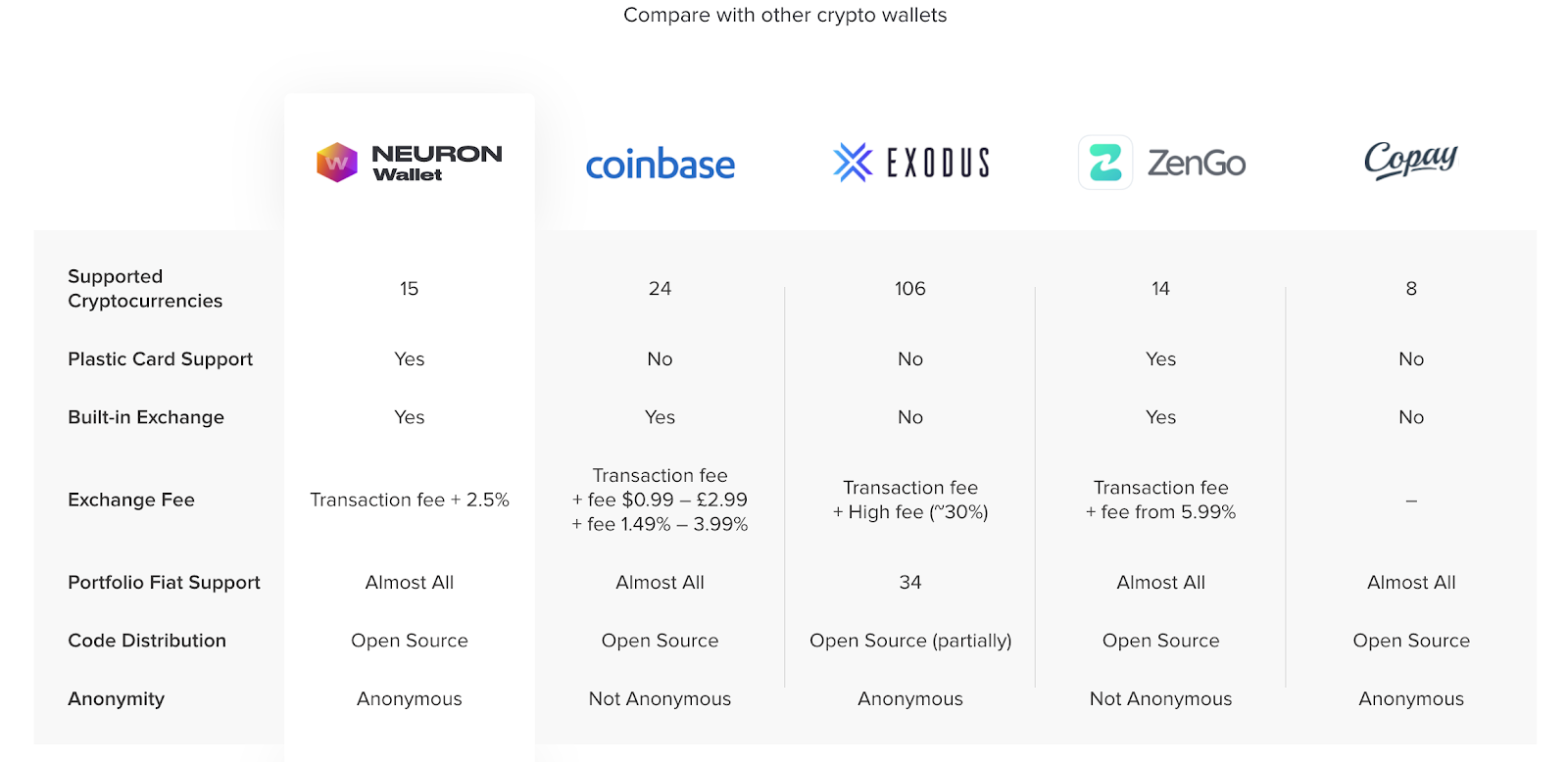Screen dimensions: 1568x762
Task: Click the Copay script logo
Action: [x=1410, y=161]
